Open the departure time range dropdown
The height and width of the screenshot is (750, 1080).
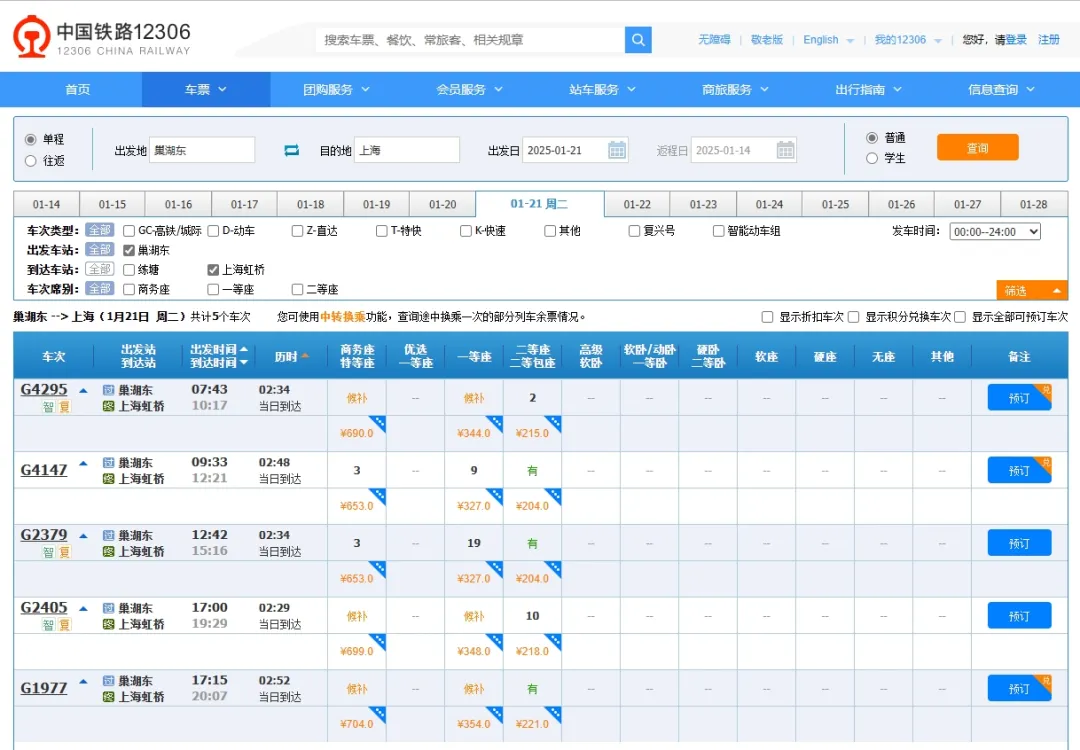click(x=995, y=231)
